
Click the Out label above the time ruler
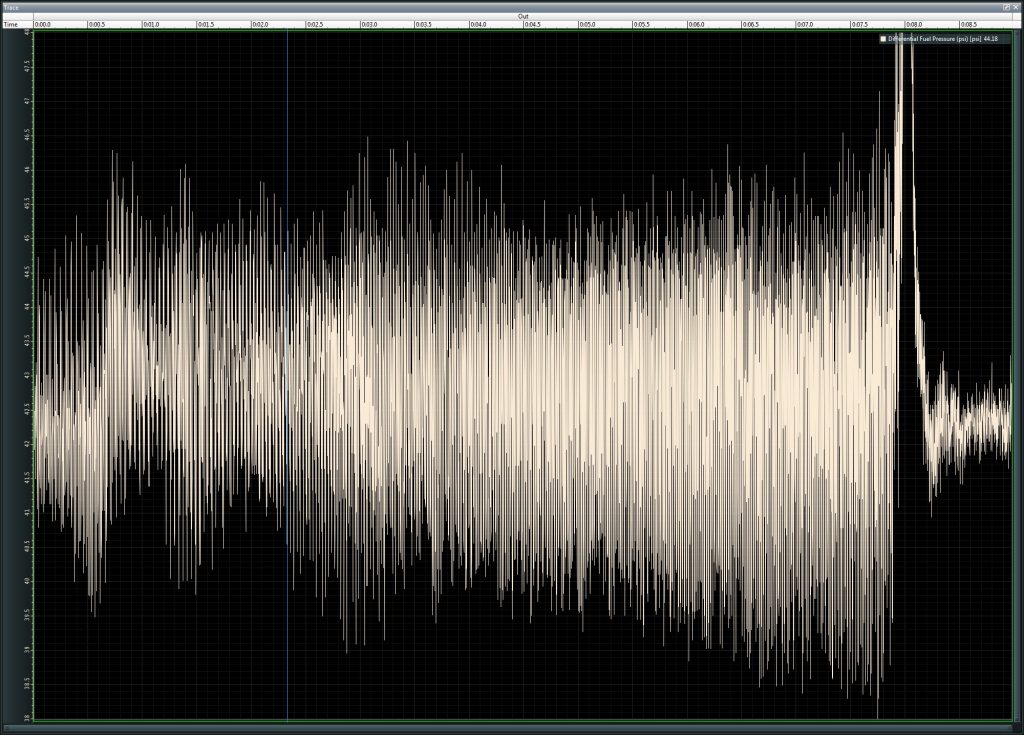(x=523, y=16)
